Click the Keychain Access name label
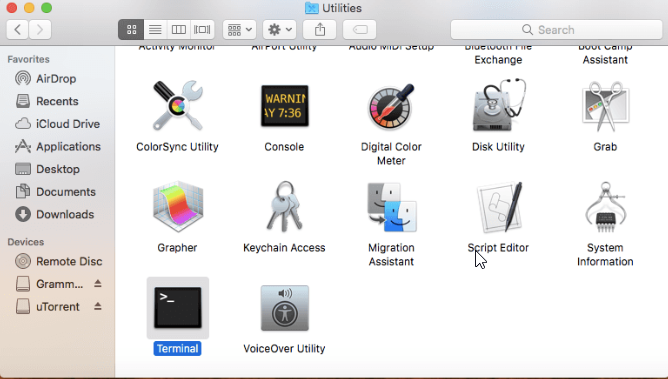Viewport: 668px width, 379px height. (284, 247)
